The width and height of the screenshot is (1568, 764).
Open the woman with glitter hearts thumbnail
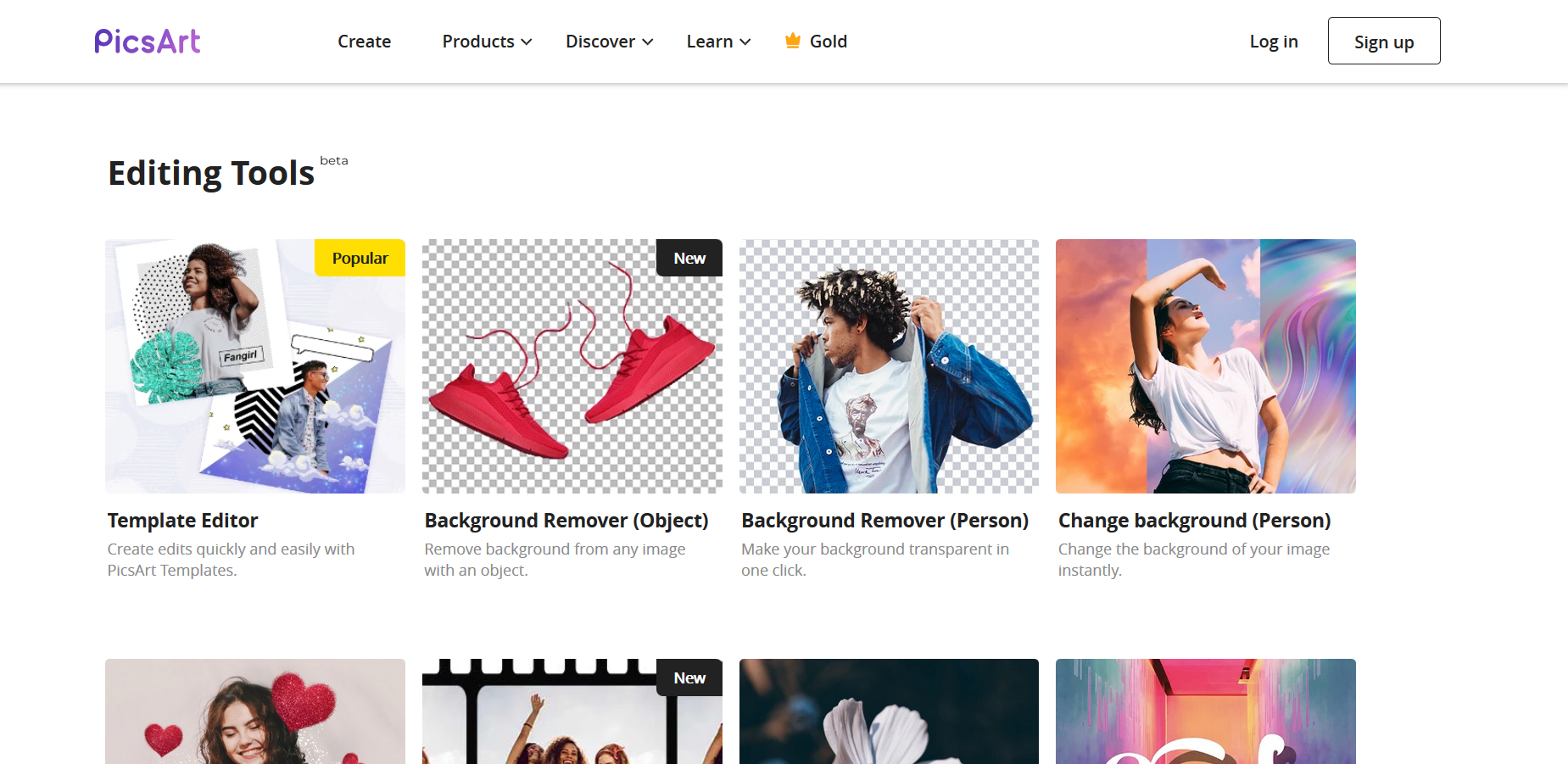tap(255, 712)
